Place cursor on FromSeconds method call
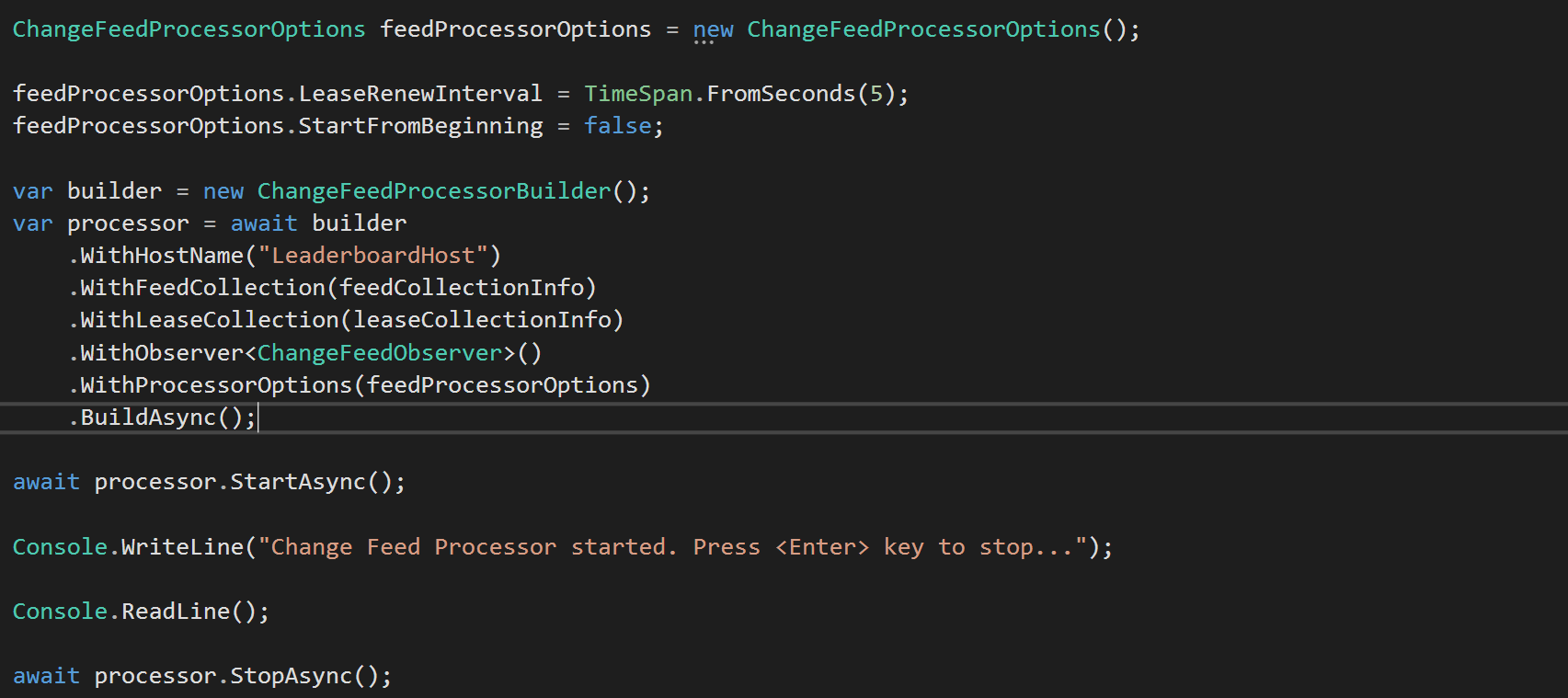The height and width of the screenshot is (698, 1568). (x=781, y=94)
